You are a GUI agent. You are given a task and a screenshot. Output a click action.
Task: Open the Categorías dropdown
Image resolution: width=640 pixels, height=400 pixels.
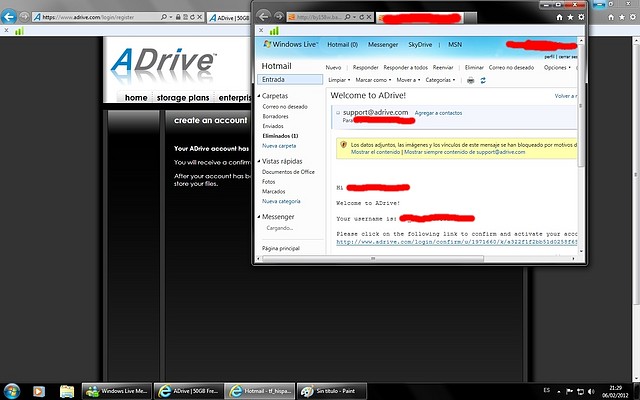[440, 80]
